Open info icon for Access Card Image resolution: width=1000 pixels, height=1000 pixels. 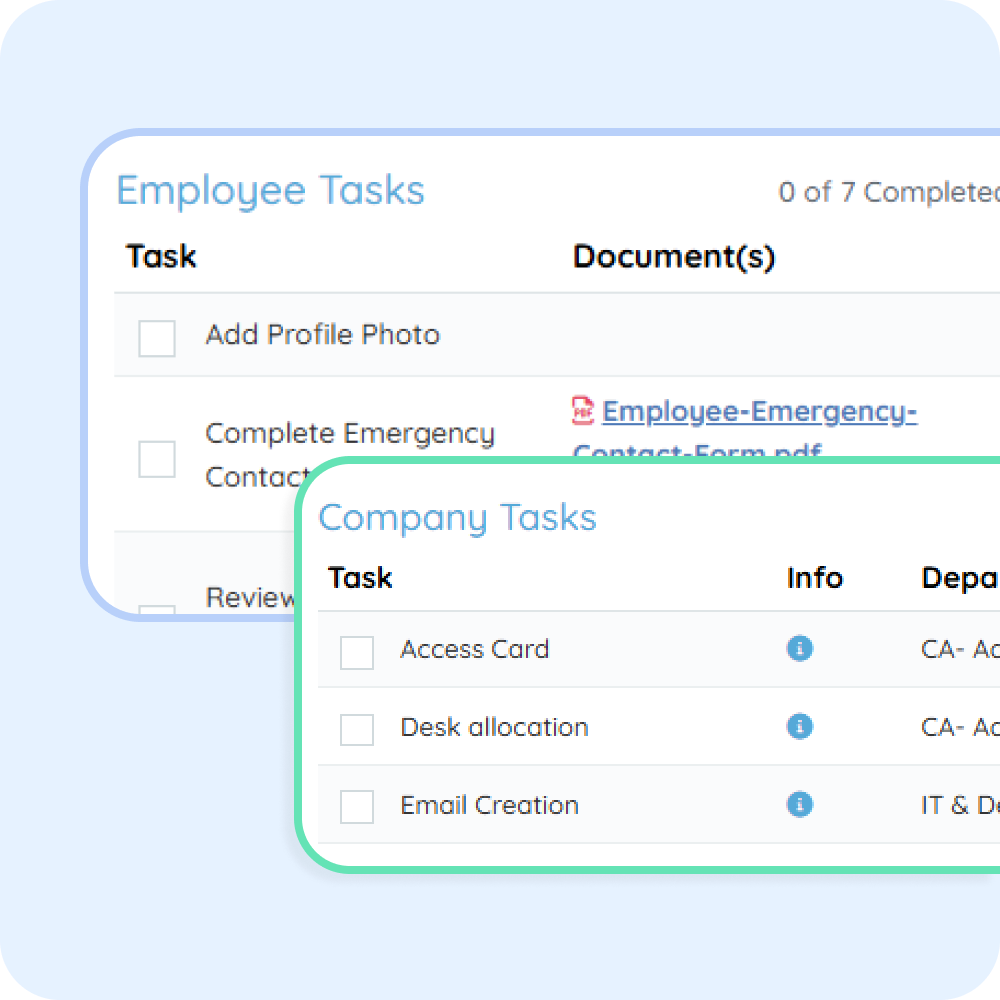coord(799,649)
